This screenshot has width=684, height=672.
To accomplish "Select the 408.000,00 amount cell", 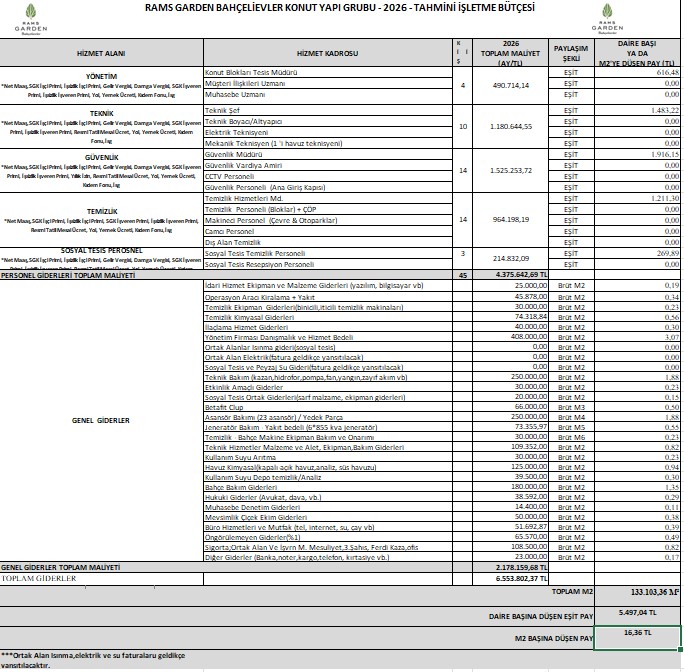I will click(510, 337).
